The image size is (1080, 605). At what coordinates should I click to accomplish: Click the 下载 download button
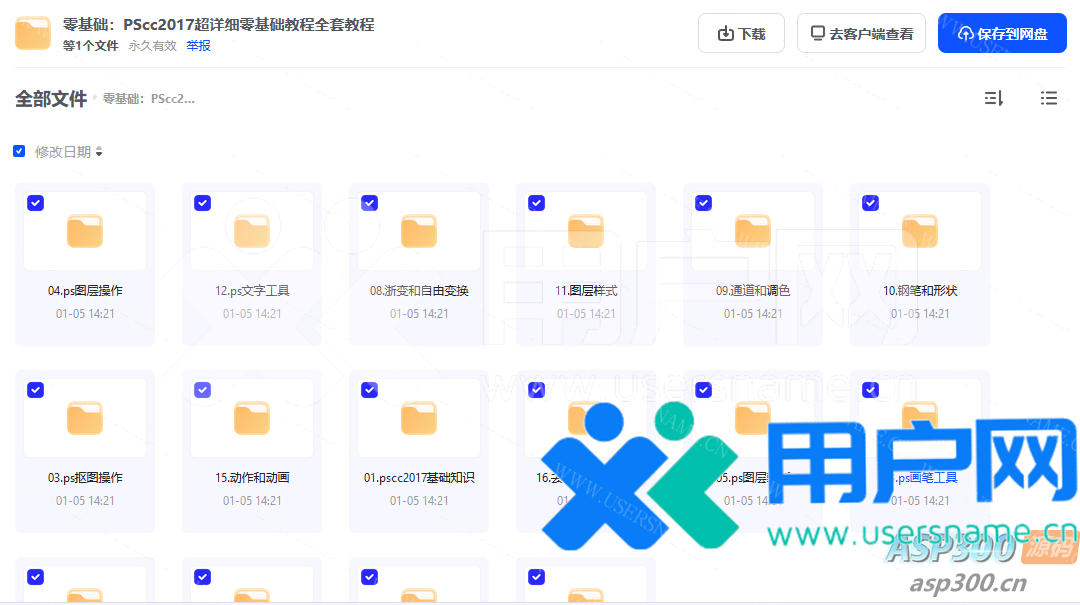(x=741, y=33)
